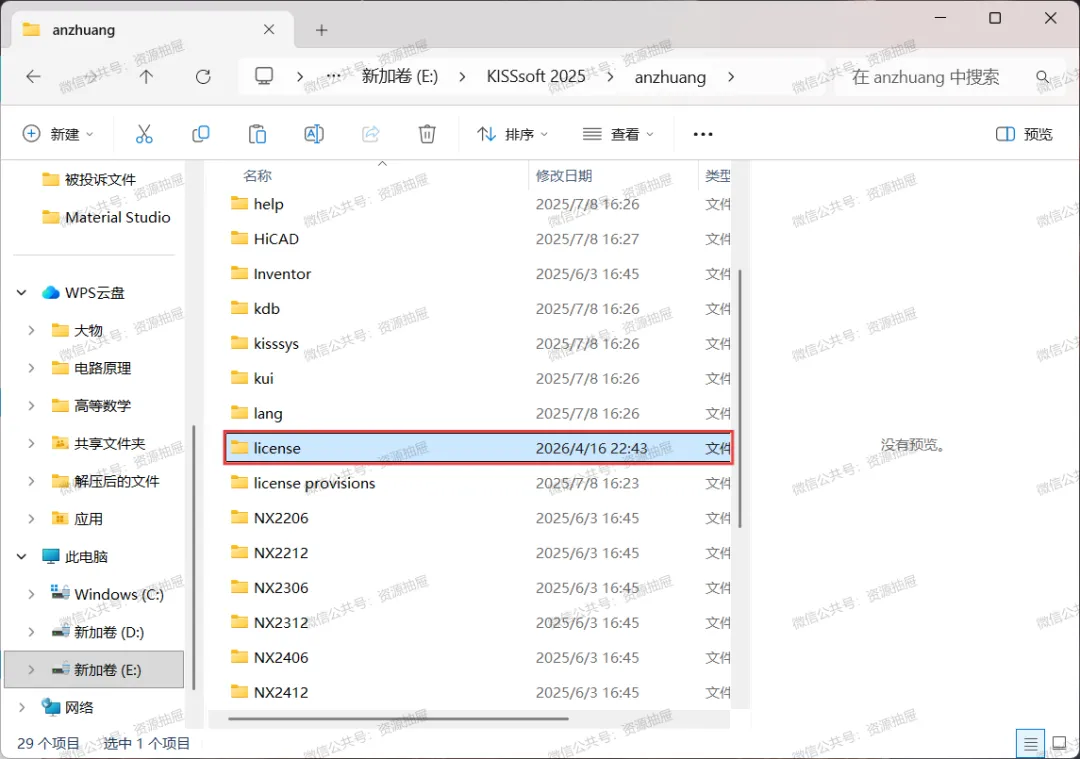Click the HiCAD folder icon
Viewport: 1080px width, 759px height.
point(239,238)
